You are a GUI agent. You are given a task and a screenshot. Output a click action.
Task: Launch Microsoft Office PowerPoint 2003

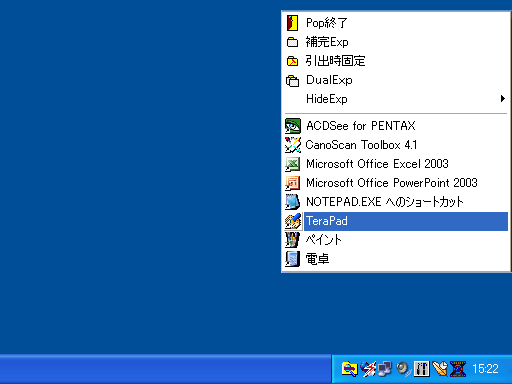click(x=396, y=183)
